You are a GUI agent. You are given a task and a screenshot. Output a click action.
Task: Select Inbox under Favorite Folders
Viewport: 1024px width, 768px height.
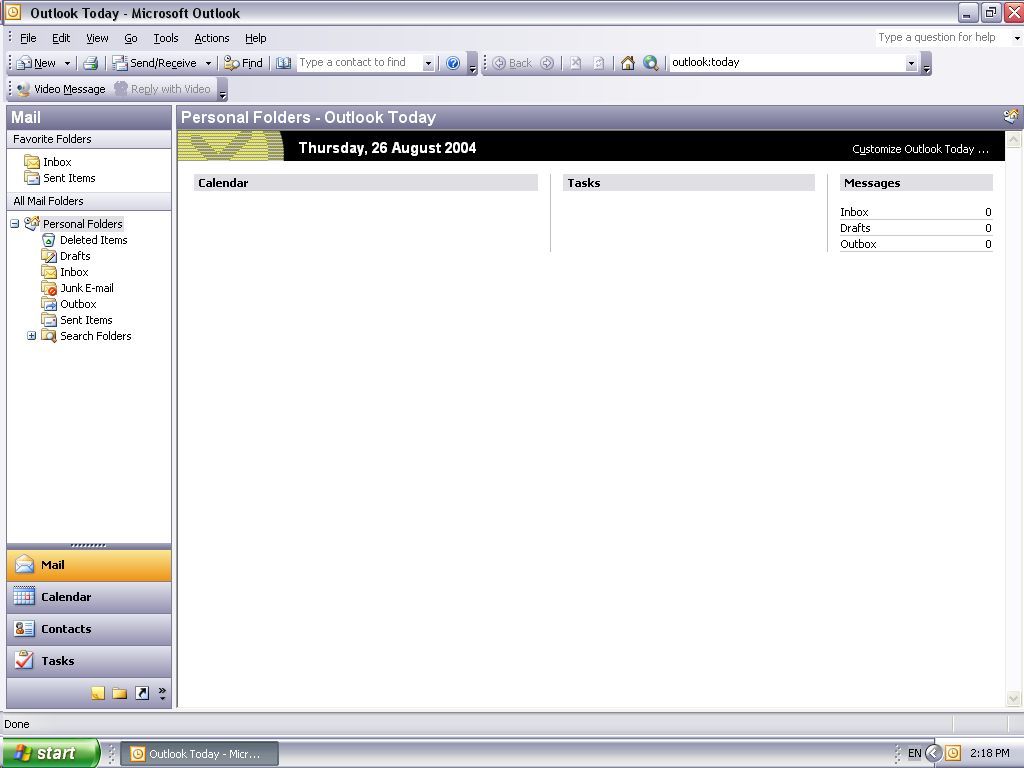click(48, 162)
